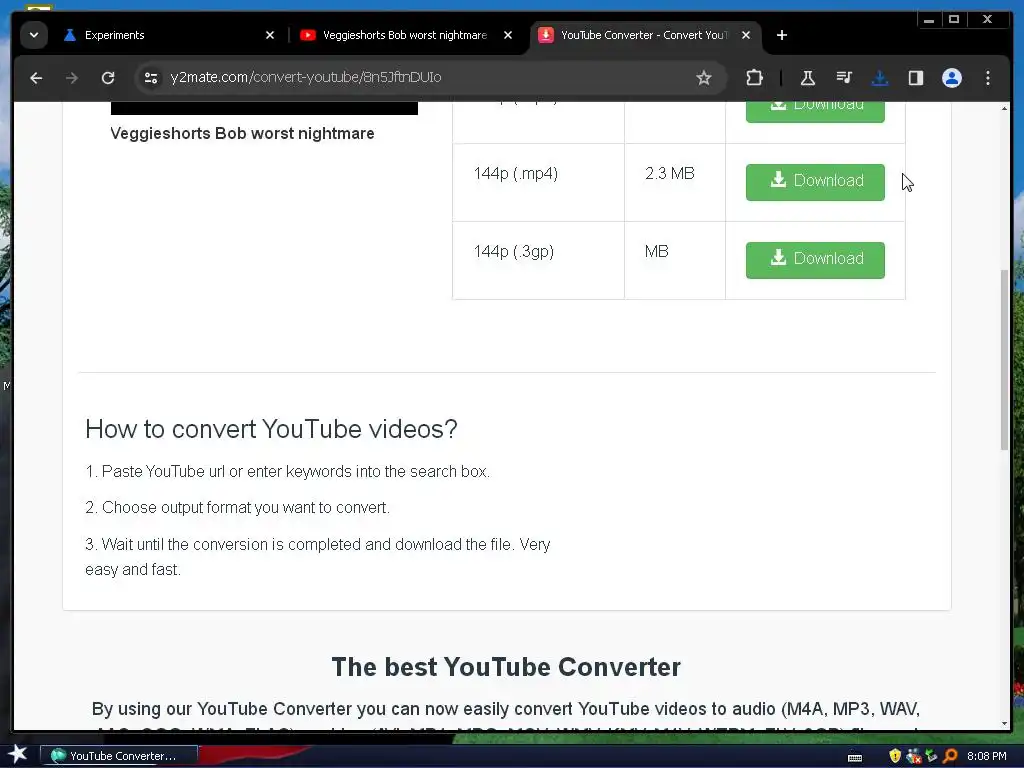
Task: Open the Extensions puzzle menu
Action: [x=754, y=78]
